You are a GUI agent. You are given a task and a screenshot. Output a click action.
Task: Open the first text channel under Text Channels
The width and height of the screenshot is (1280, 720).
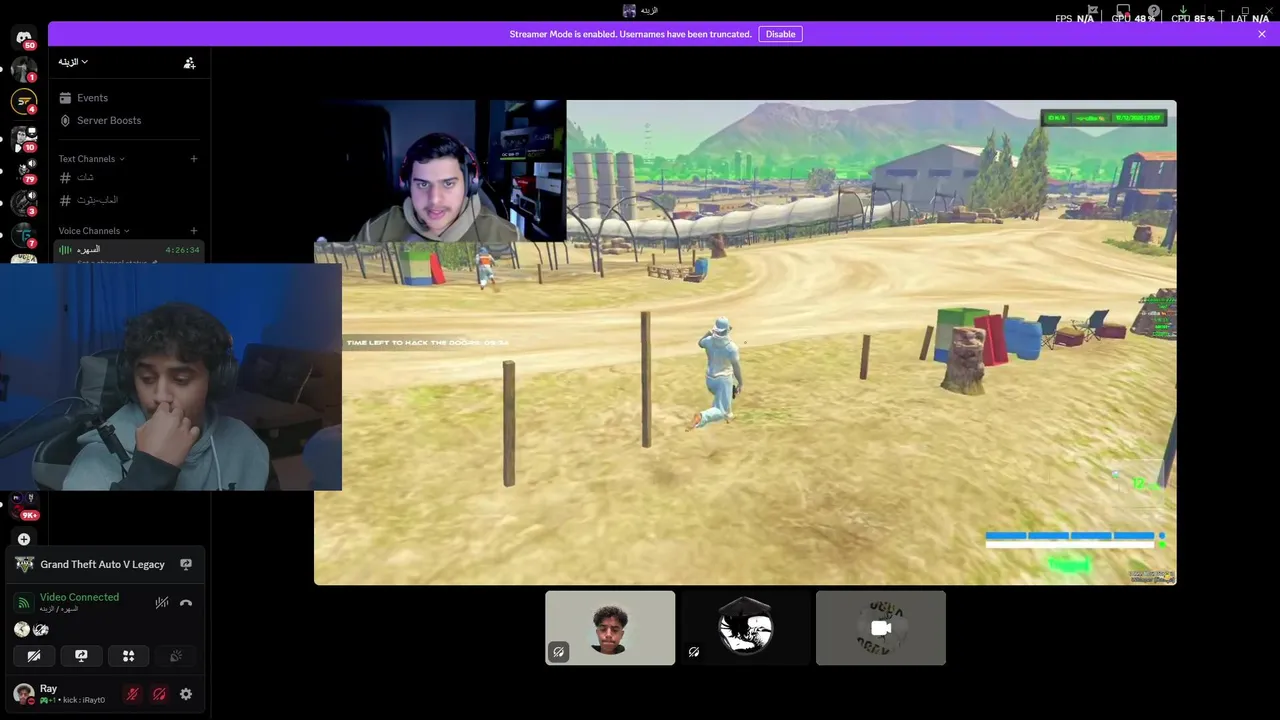point(130,178)
